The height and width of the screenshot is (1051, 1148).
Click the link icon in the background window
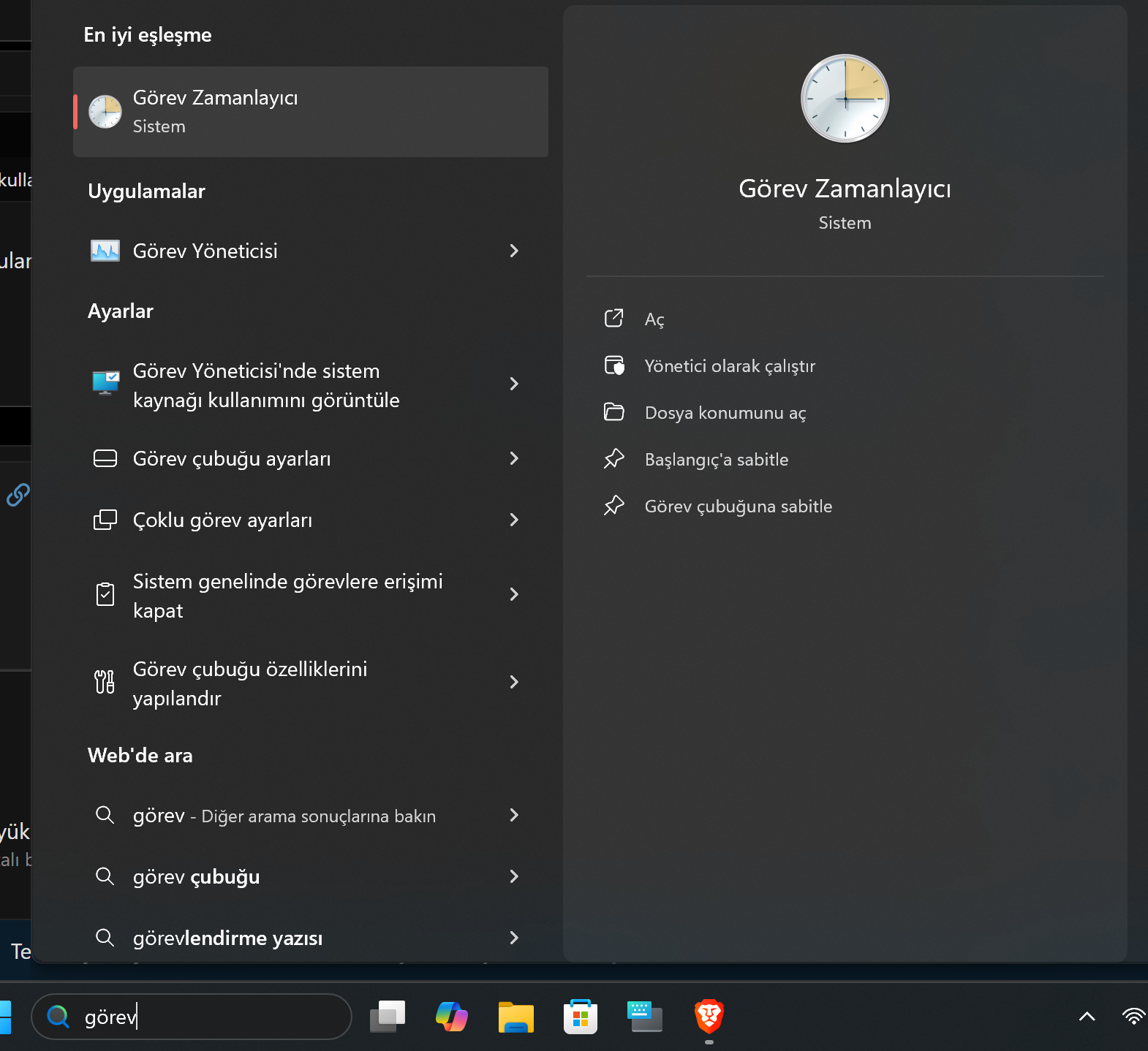[x=18, y=495]
